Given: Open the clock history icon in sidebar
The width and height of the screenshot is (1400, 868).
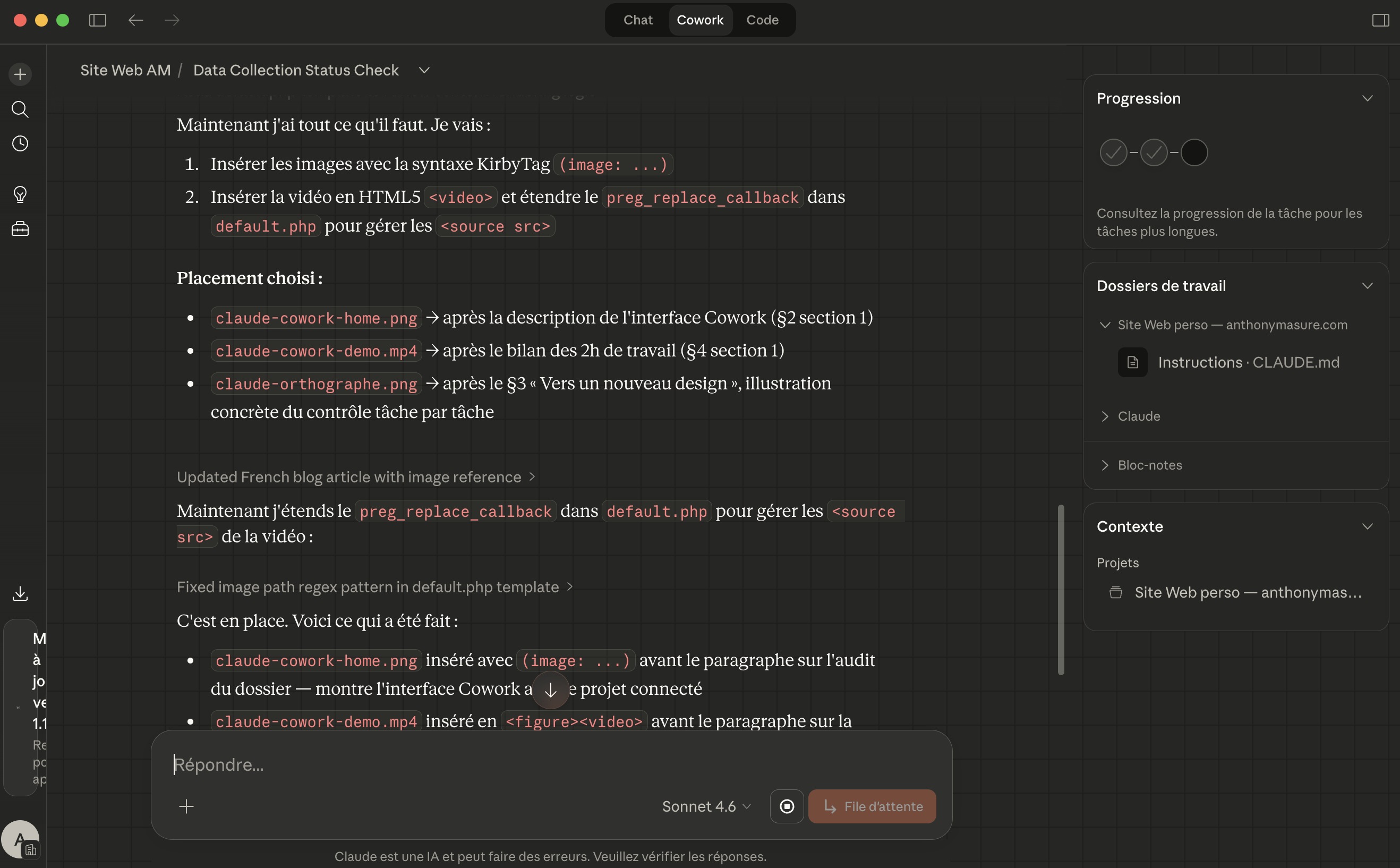Looking at the screenshot, I should (x=20, y=143).
